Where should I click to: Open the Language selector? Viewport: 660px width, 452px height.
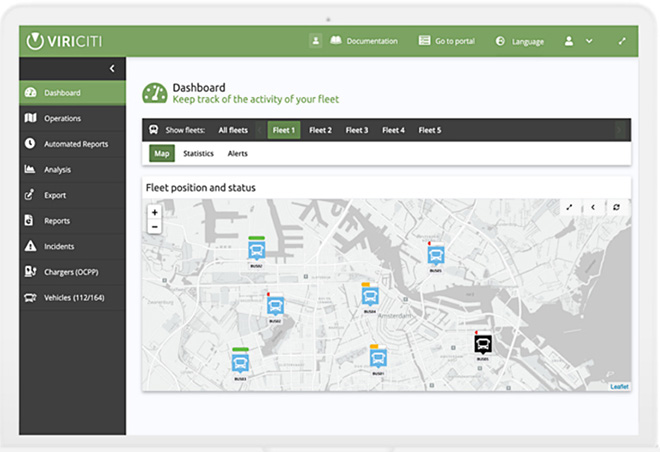[520, 41]
